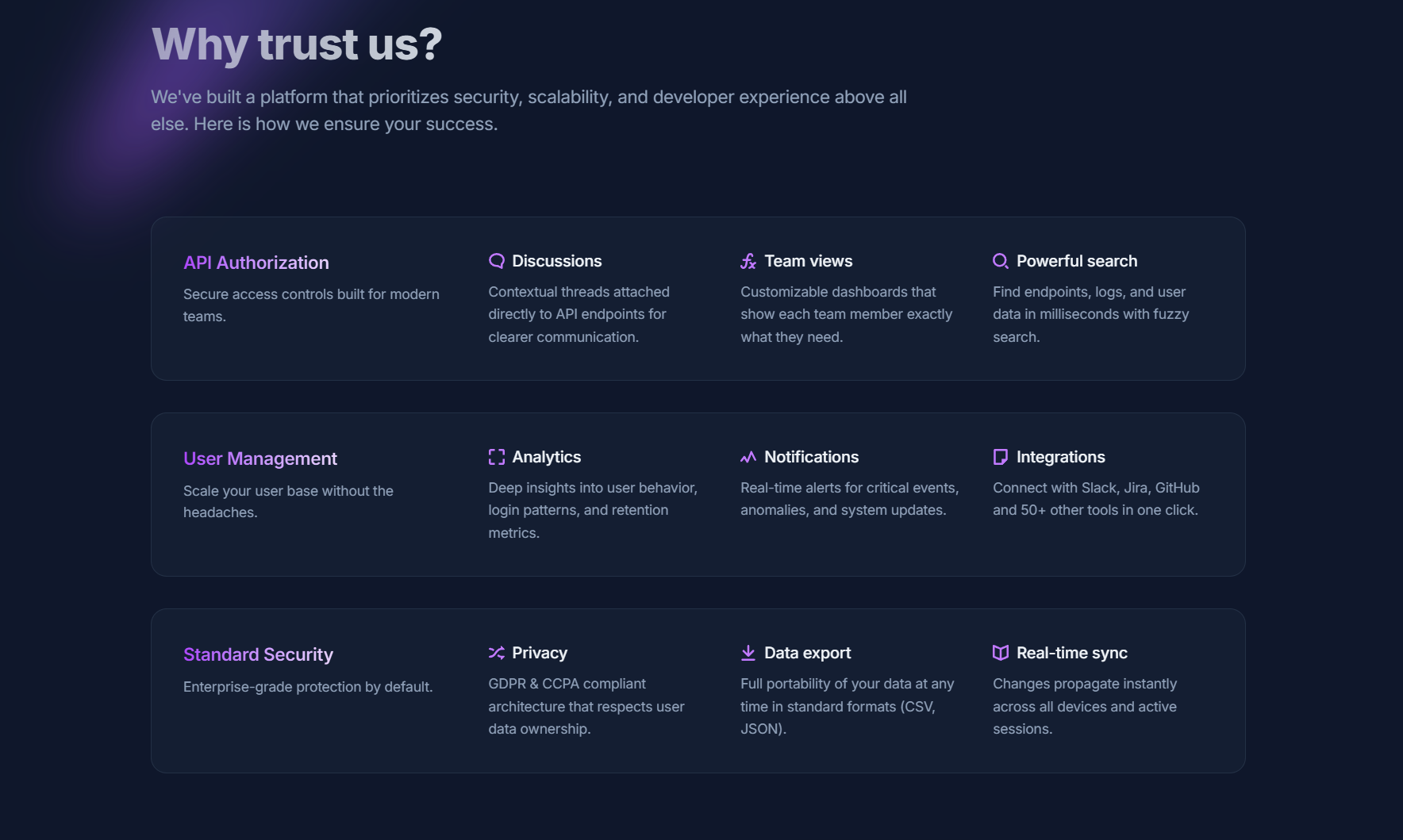
Task: Select the User Management heading
Action: pyautogui.click(x=259, y=458)
